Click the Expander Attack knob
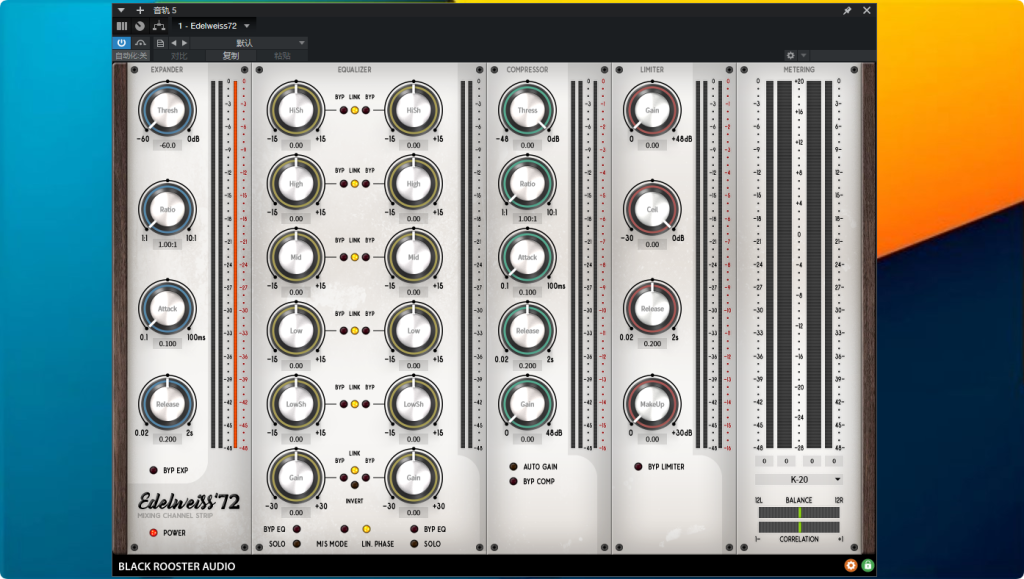Viewport: 1024px width, 579px height. click(167, 308)
